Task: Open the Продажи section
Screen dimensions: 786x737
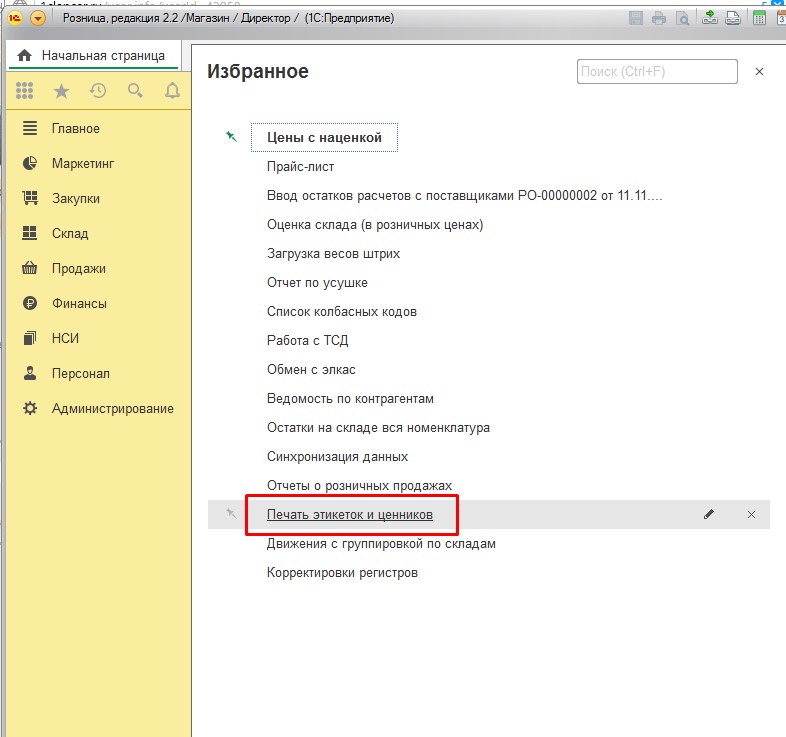Action: [x=78, y=268]
